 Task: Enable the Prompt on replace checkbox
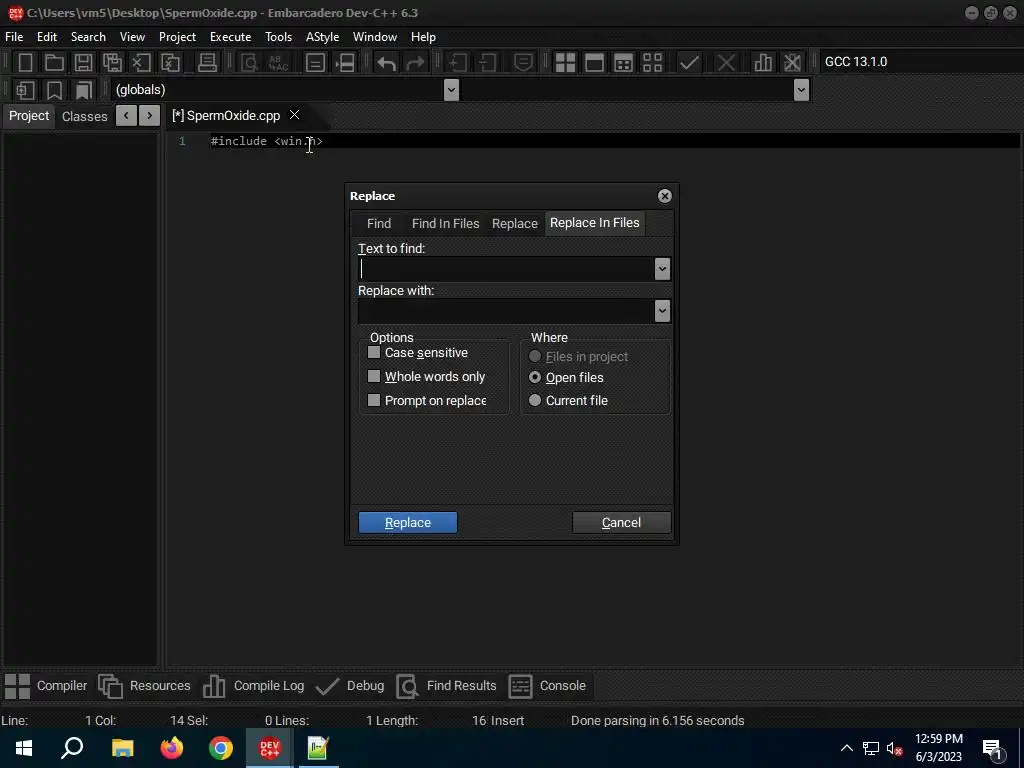click(374, 400)
